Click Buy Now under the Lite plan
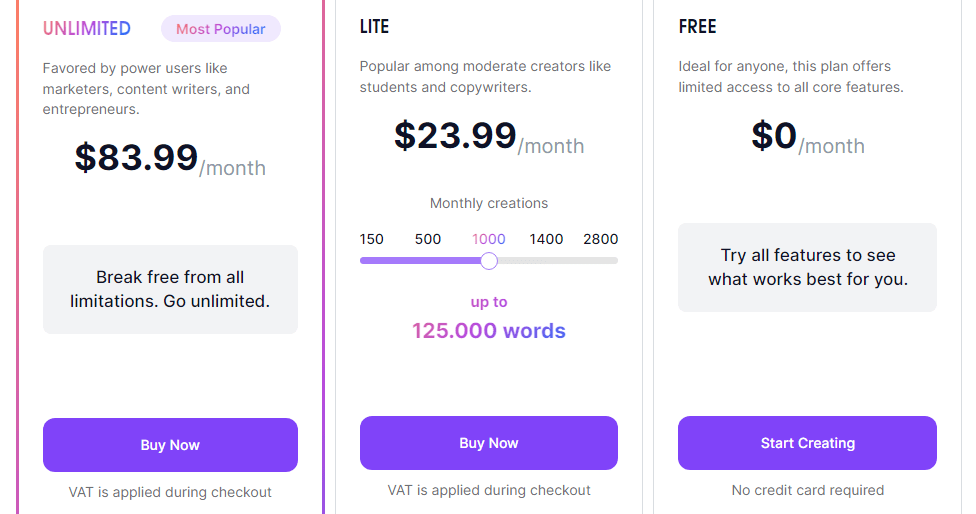This screenshot has width=976, height=514. point(488,443)
